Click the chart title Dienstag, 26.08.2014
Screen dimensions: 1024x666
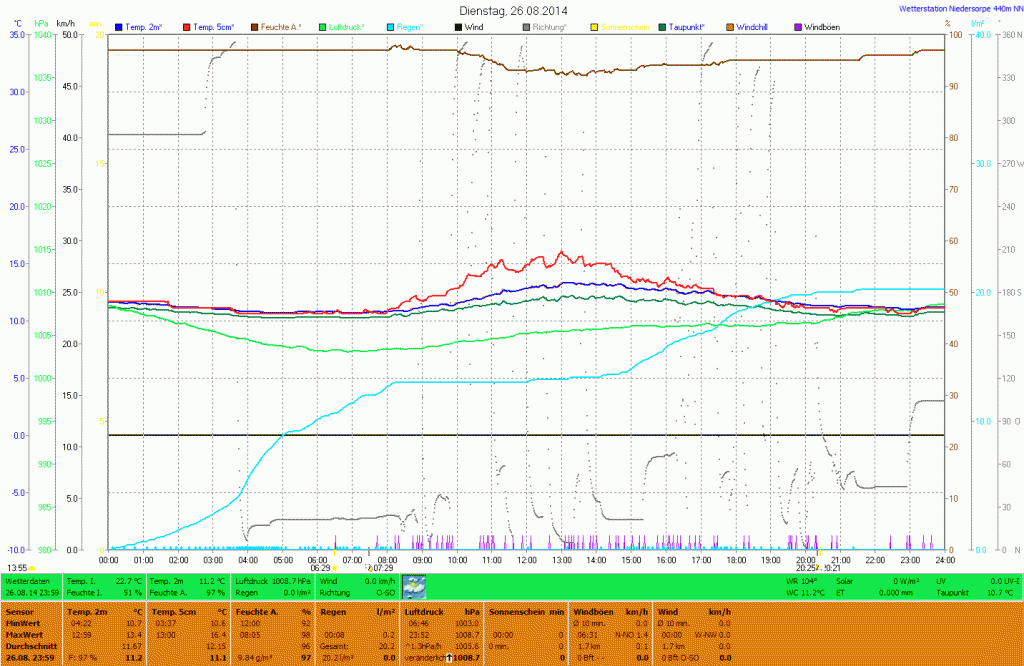[x=510, y=9]
